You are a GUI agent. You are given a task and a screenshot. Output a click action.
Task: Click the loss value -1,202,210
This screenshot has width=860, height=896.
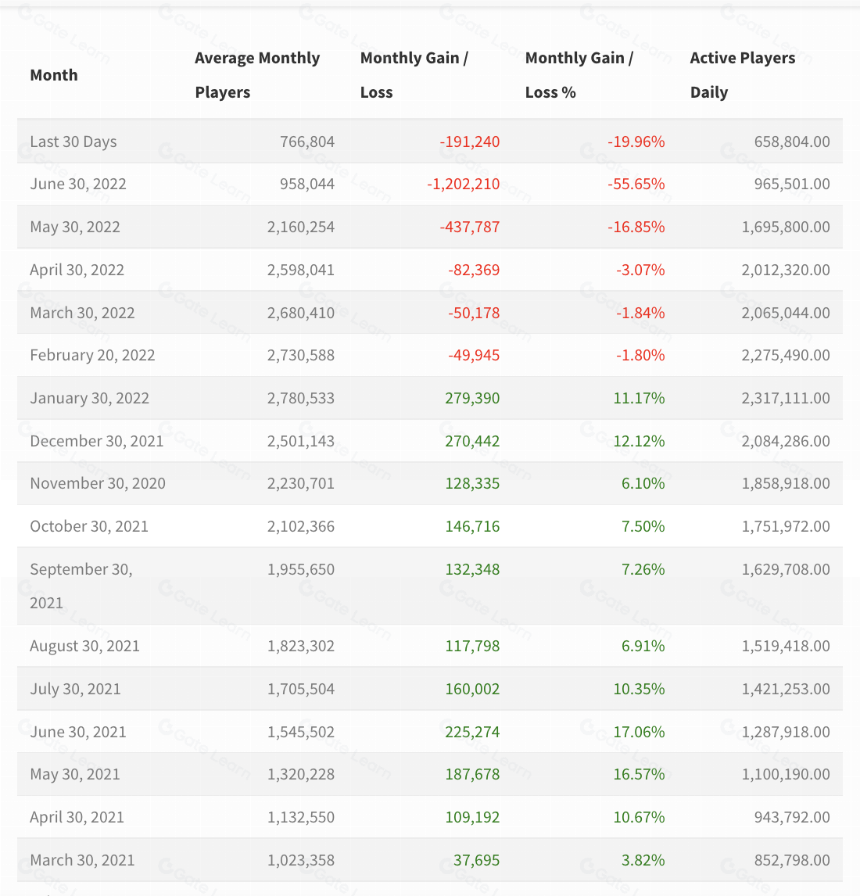(463, 184)
